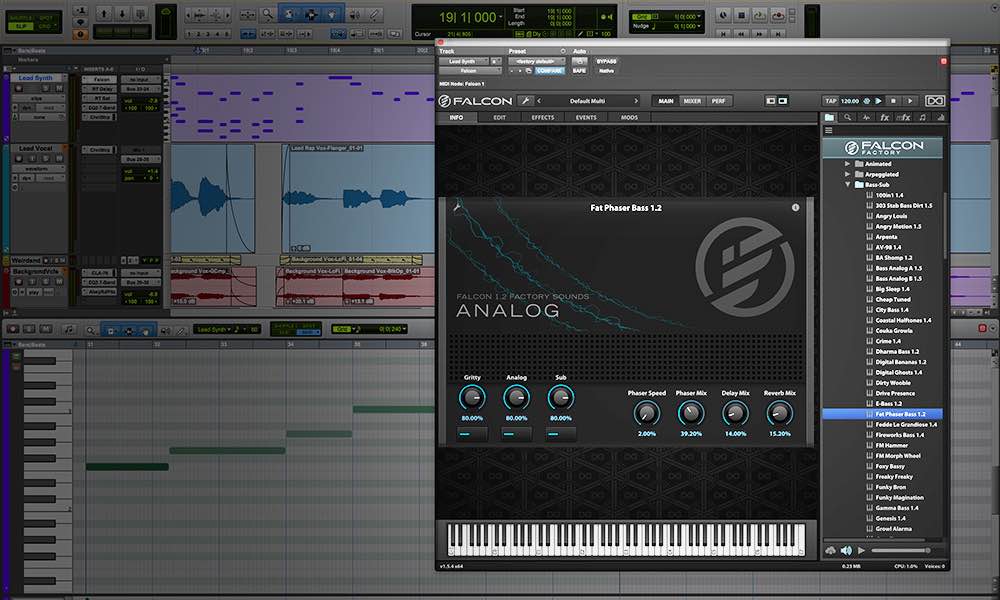Open the Lead Synth track selector dropdown
Image resolution: width=1000 pixels, height=600 pixels.
pos(464,61)
